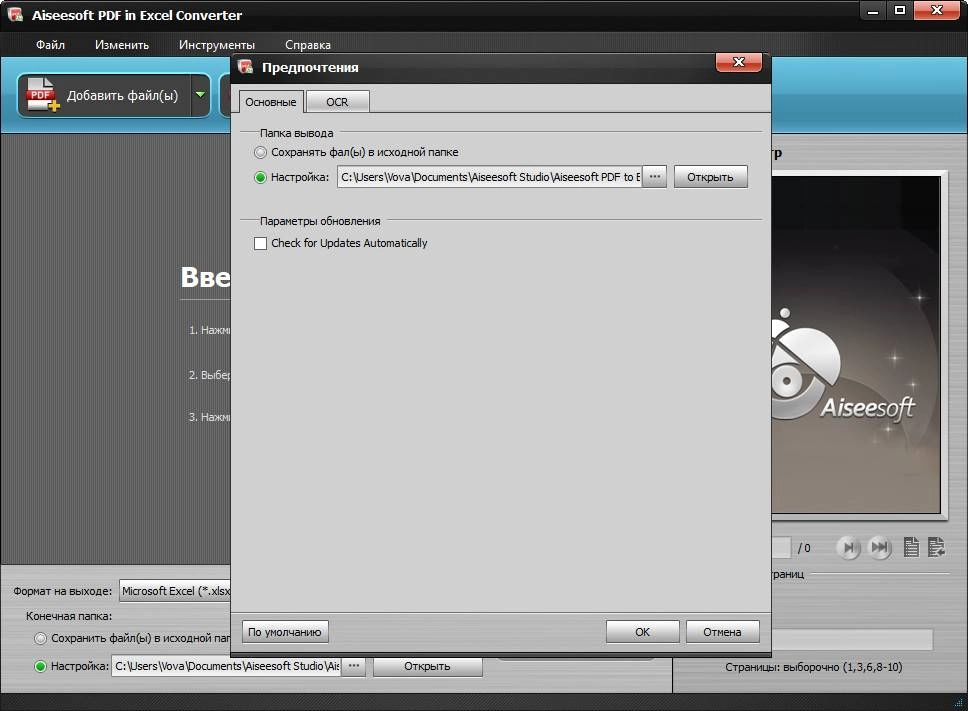Confirm preferences with OK button

642,632
